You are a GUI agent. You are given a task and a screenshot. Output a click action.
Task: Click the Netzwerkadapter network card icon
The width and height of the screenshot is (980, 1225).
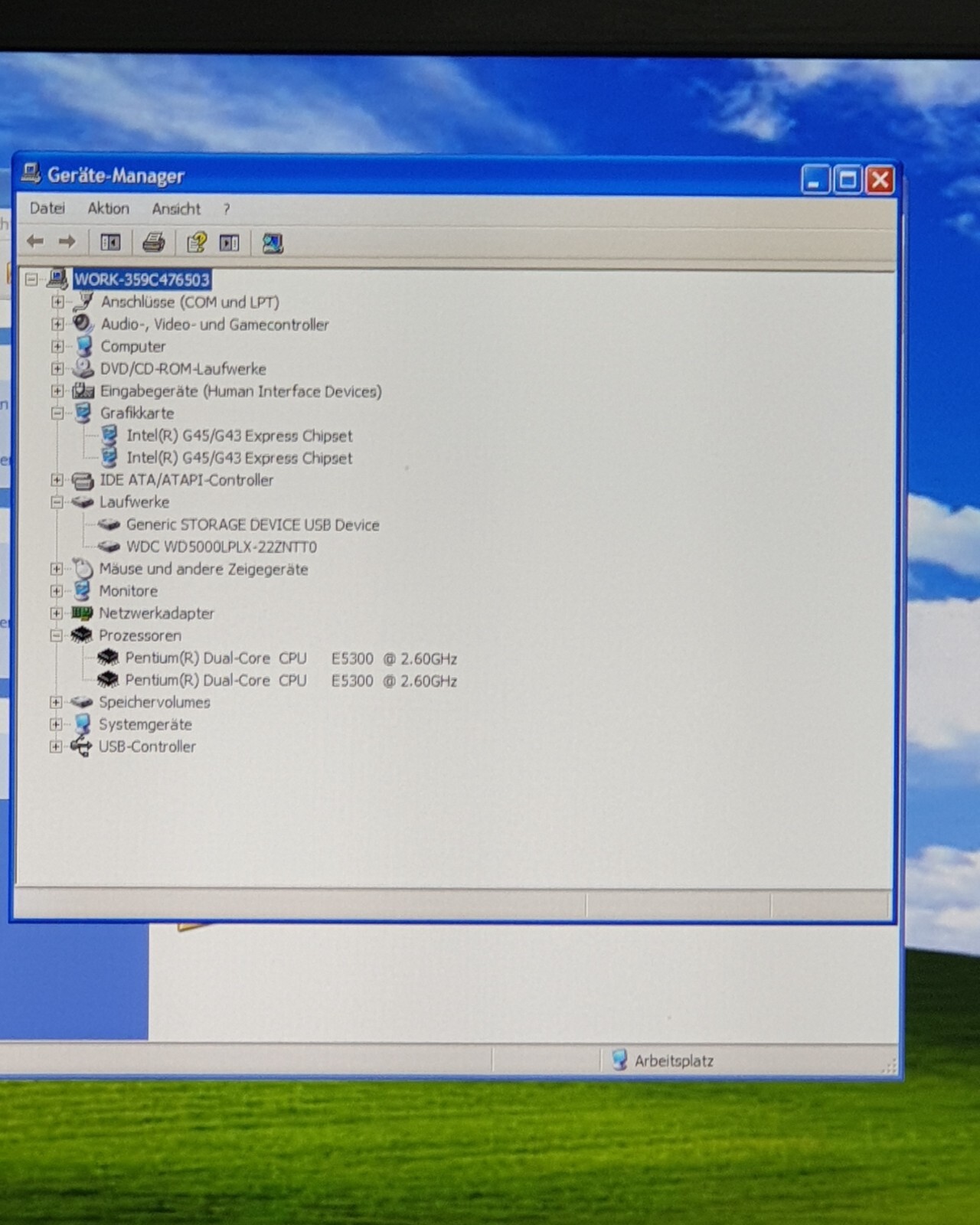pyautogui.click(x=81, y=613)
